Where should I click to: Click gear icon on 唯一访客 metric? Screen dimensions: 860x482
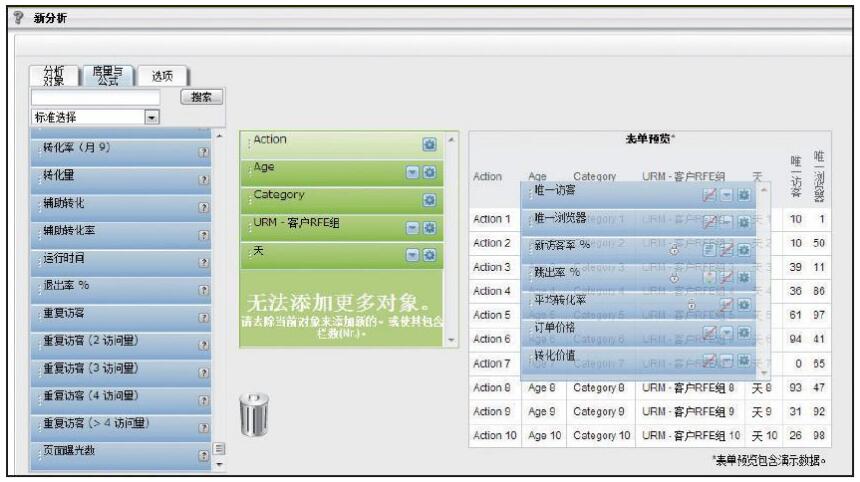point(743,192)
